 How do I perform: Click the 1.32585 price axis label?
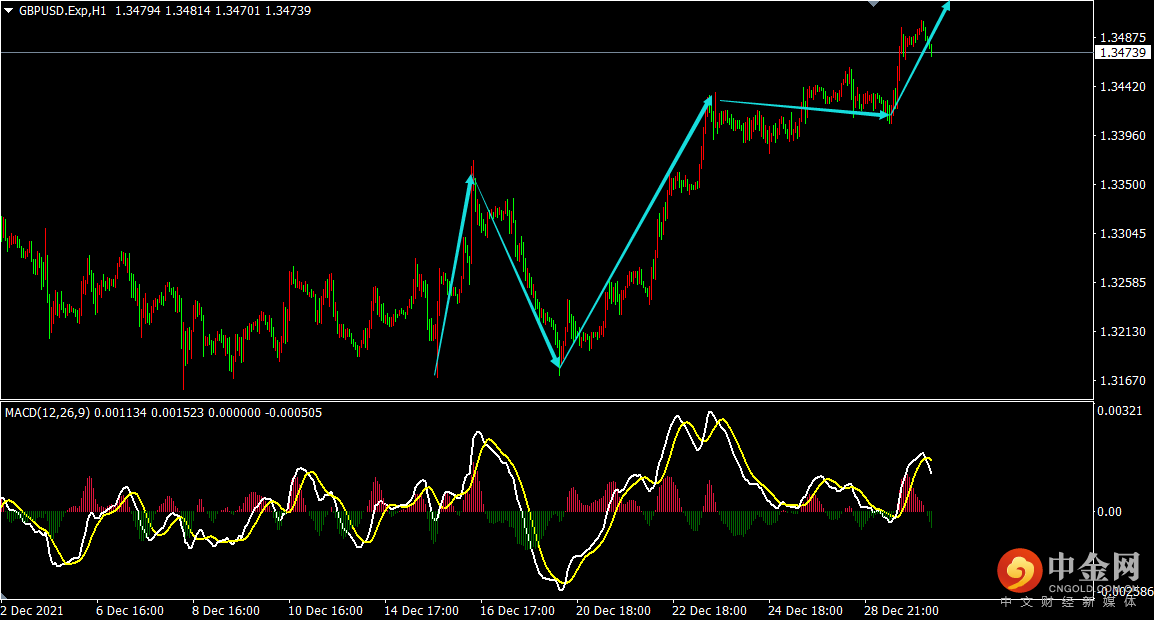pyautogui.click(x=1122, y=283)
